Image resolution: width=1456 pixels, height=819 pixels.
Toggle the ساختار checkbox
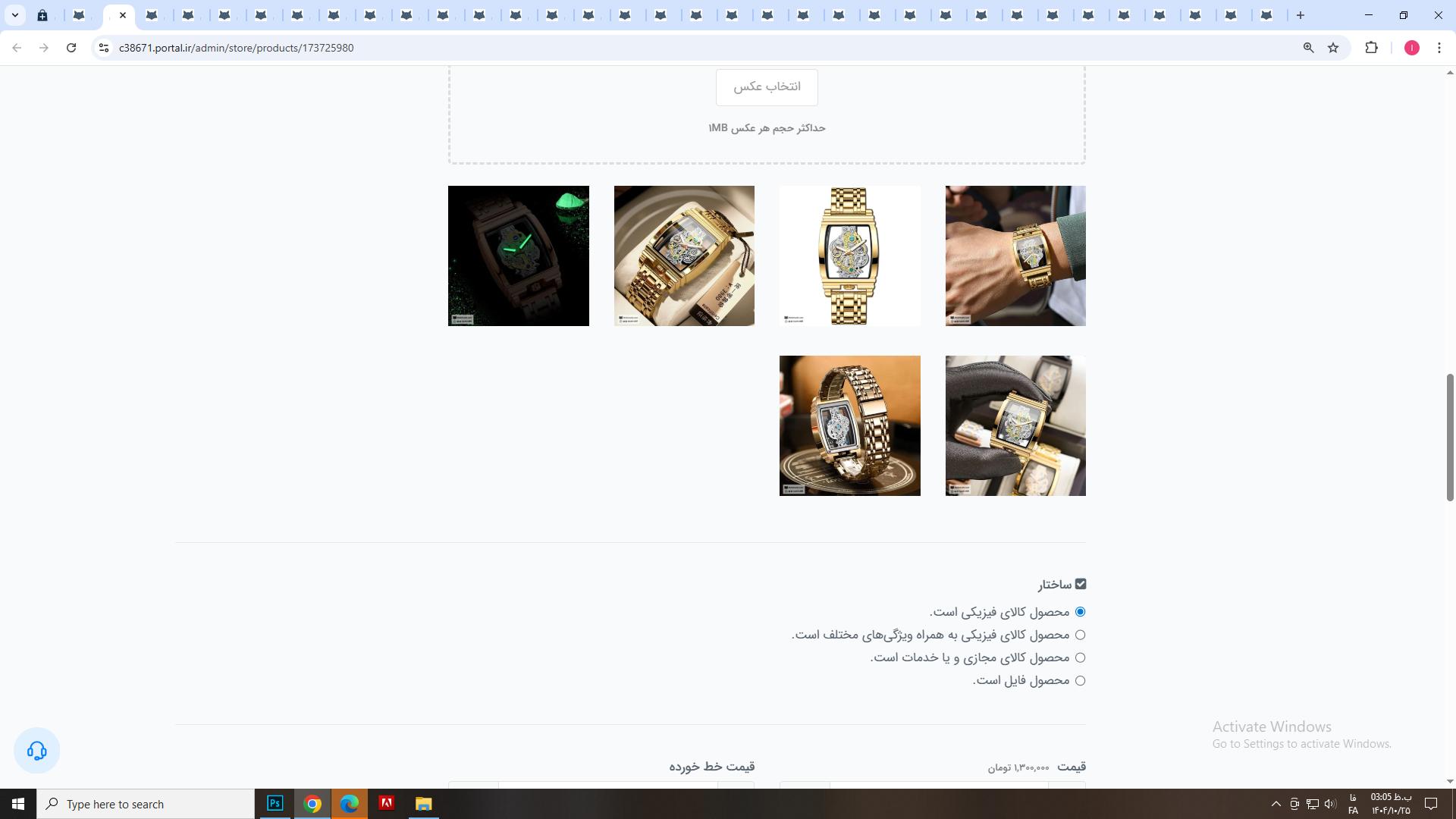[x=1081, y=584]
